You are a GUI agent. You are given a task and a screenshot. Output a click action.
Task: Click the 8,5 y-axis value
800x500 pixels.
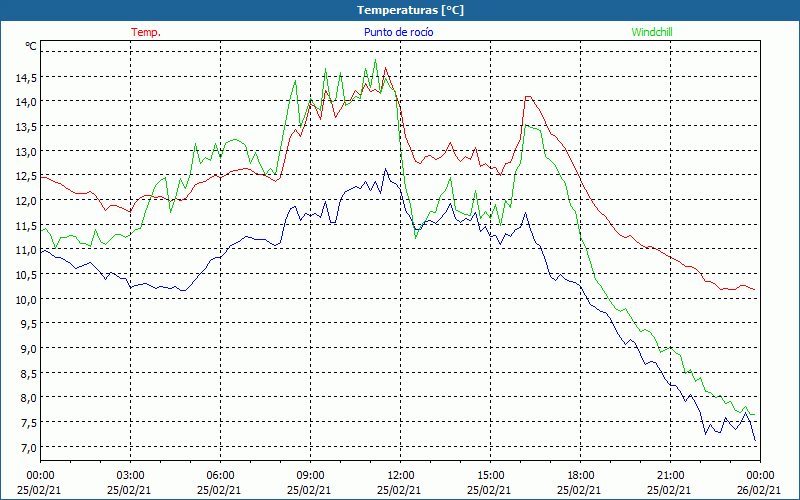tap(28, 373)
